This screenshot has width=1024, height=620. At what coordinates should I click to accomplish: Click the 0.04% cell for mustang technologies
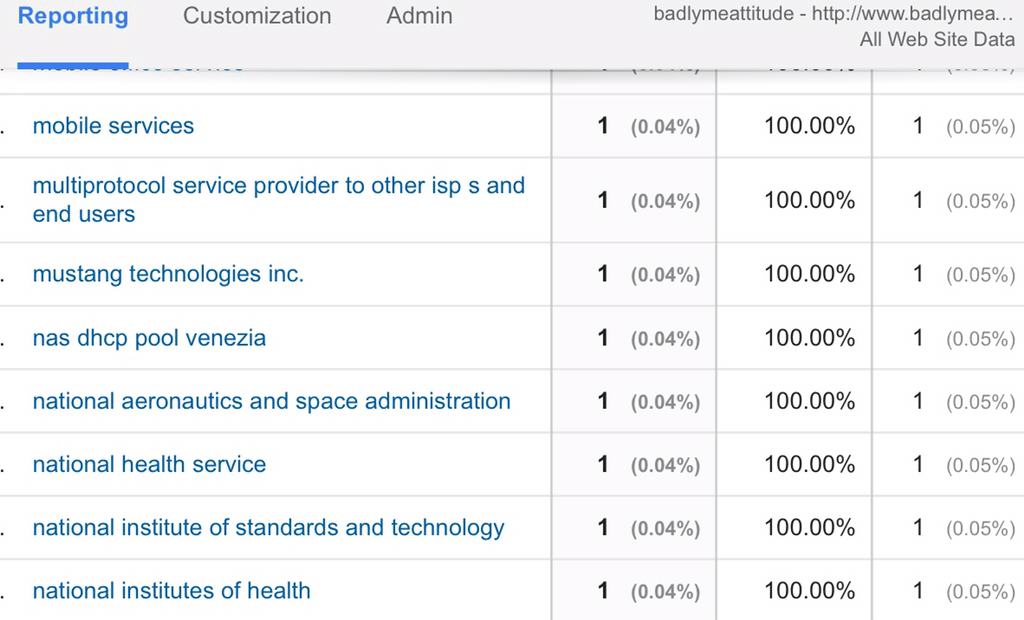(x=665, y=275)
